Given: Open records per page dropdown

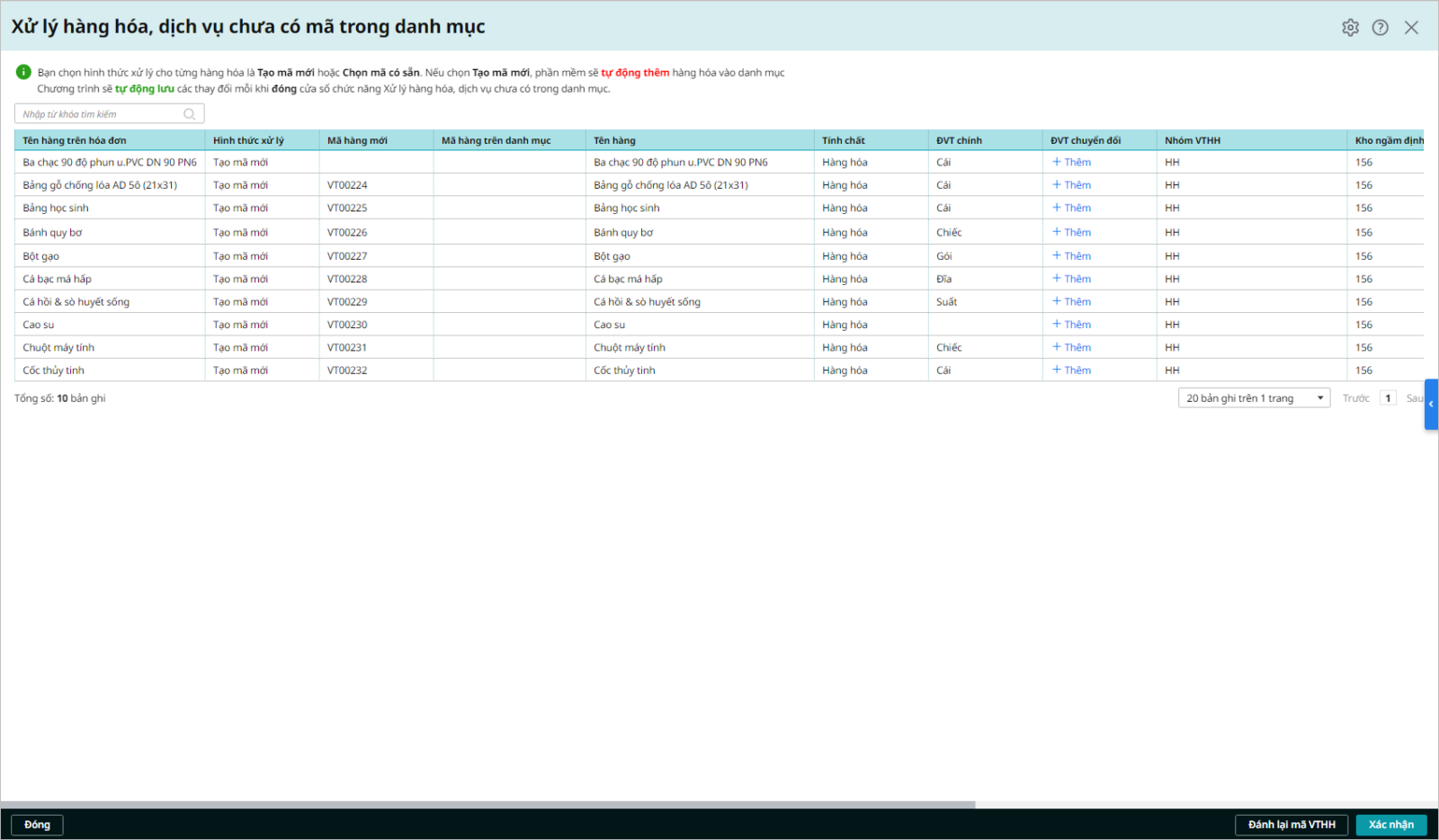Looking at the screenshot, I should 1254,398.
